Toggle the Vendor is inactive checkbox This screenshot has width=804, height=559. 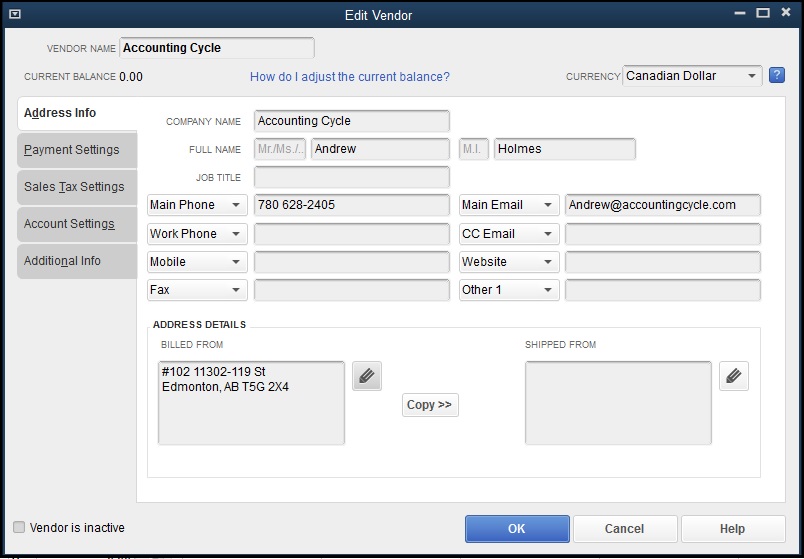pos(19,527)
